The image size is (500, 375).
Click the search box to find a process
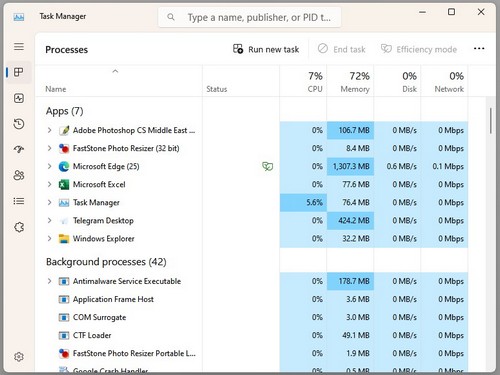tap(249, 17)
